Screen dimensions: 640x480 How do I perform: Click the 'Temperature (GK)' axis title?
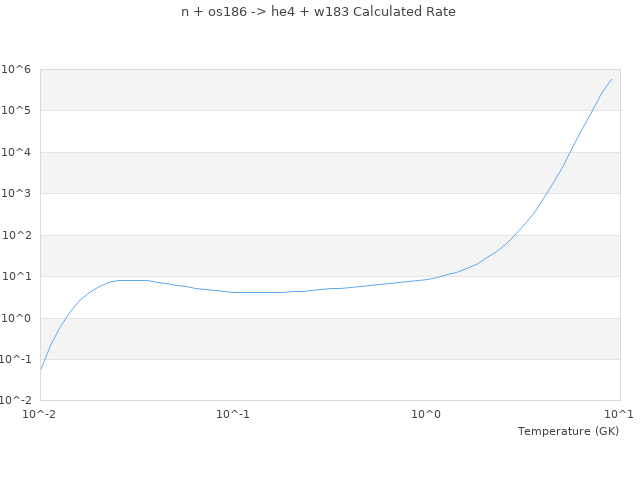pyautogui.click(x=568, y=431)
